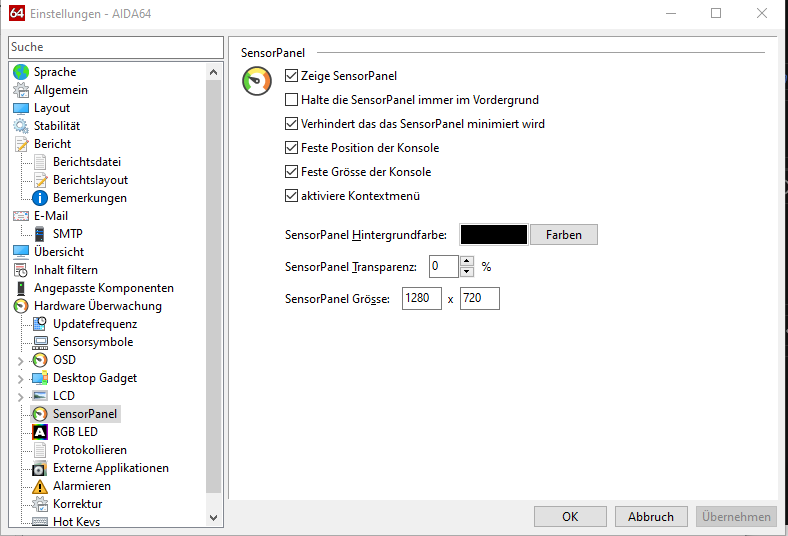The image size is (788, 536).
Task: Click the E-Mail envelope icon
Action: pos(21,216)
